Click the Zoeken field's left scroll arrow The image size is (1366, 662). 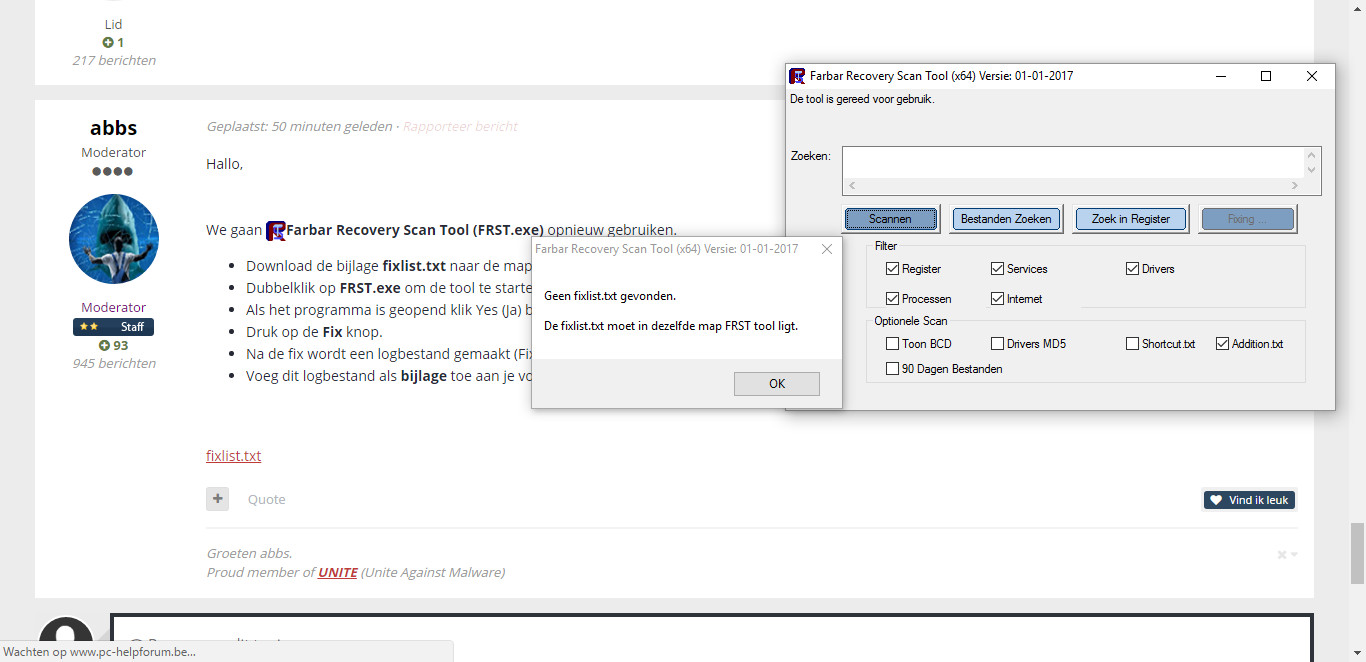click(852, 186)
